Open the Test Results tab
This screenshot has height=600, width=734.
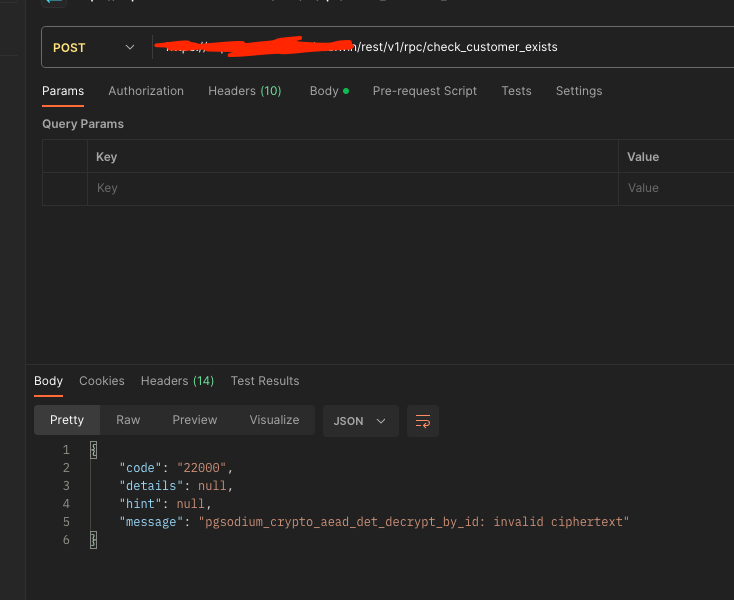(x=265, y=381)
